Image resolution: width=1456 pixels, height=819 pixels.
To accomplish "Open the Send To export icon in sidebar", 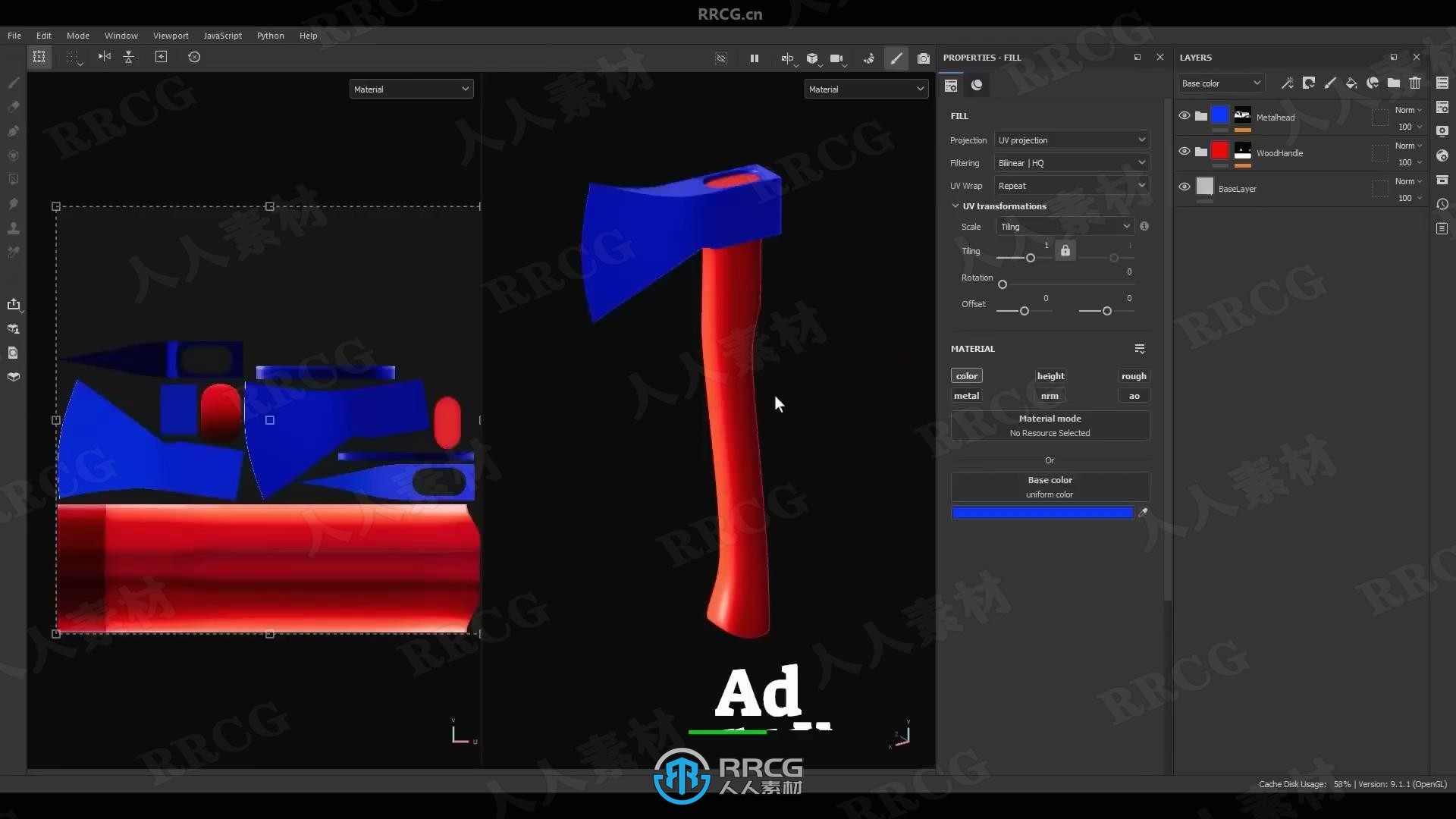I will click(14, 304).
